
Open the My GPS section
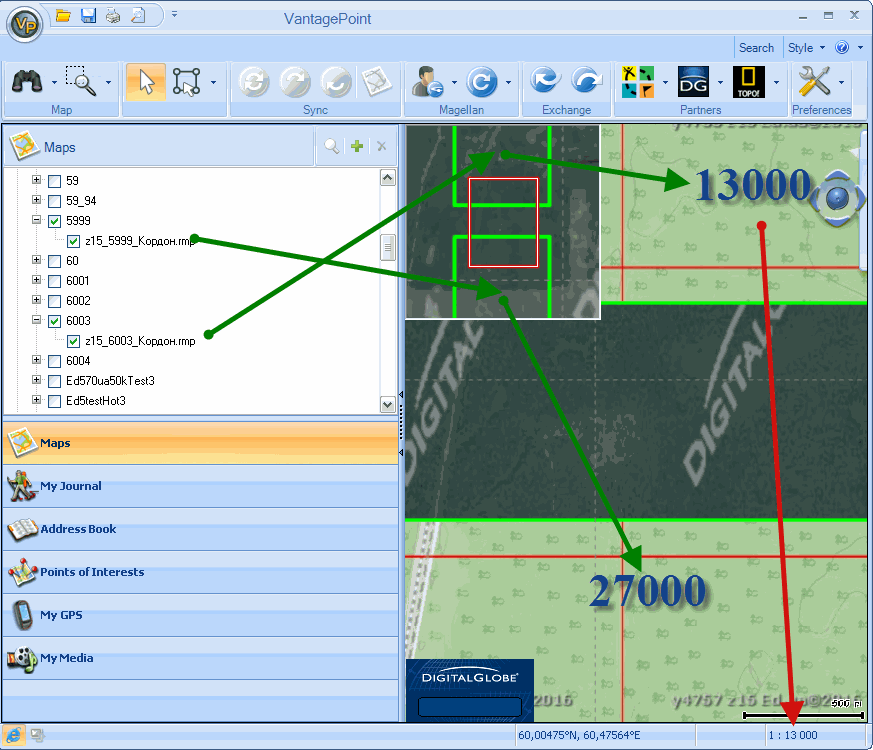(61, 615)
